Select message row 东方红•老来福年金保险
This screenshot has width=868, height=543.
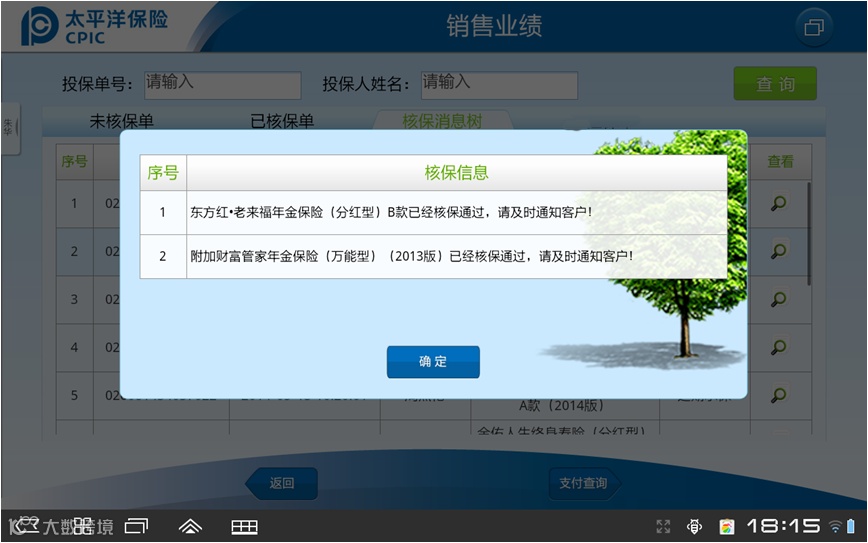(x=433, y=213)
